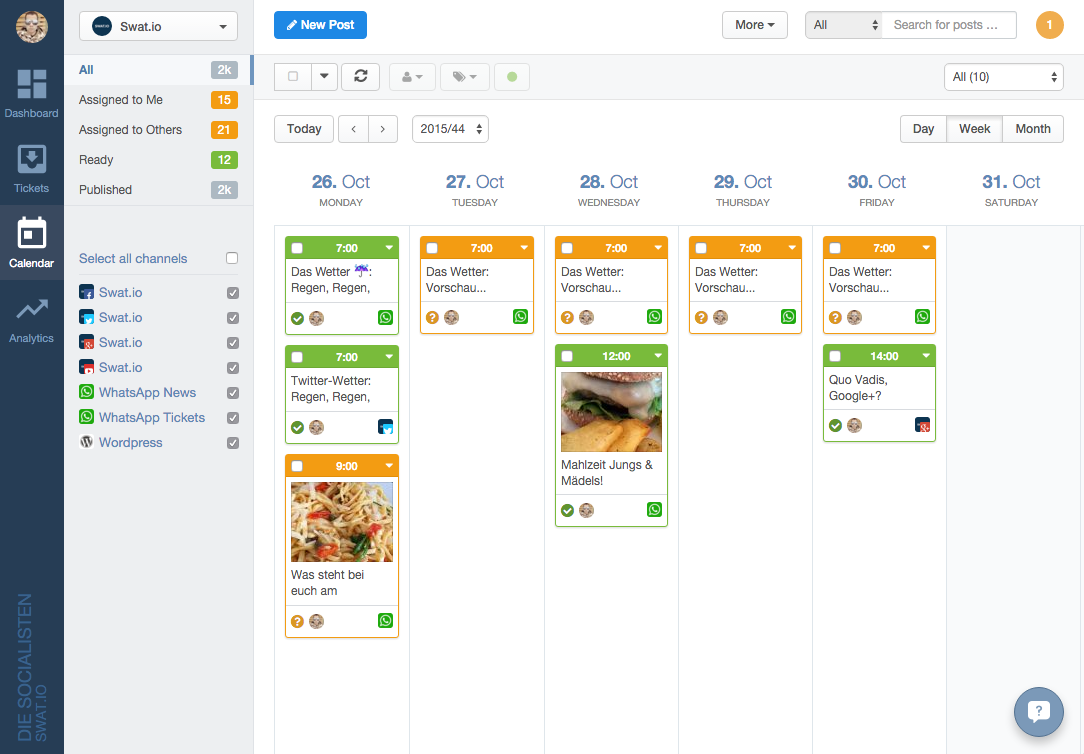The width and height of the screenshot is (1084, 754).
Task: Open the Dashboard sidebar icon
Action: 31,84
